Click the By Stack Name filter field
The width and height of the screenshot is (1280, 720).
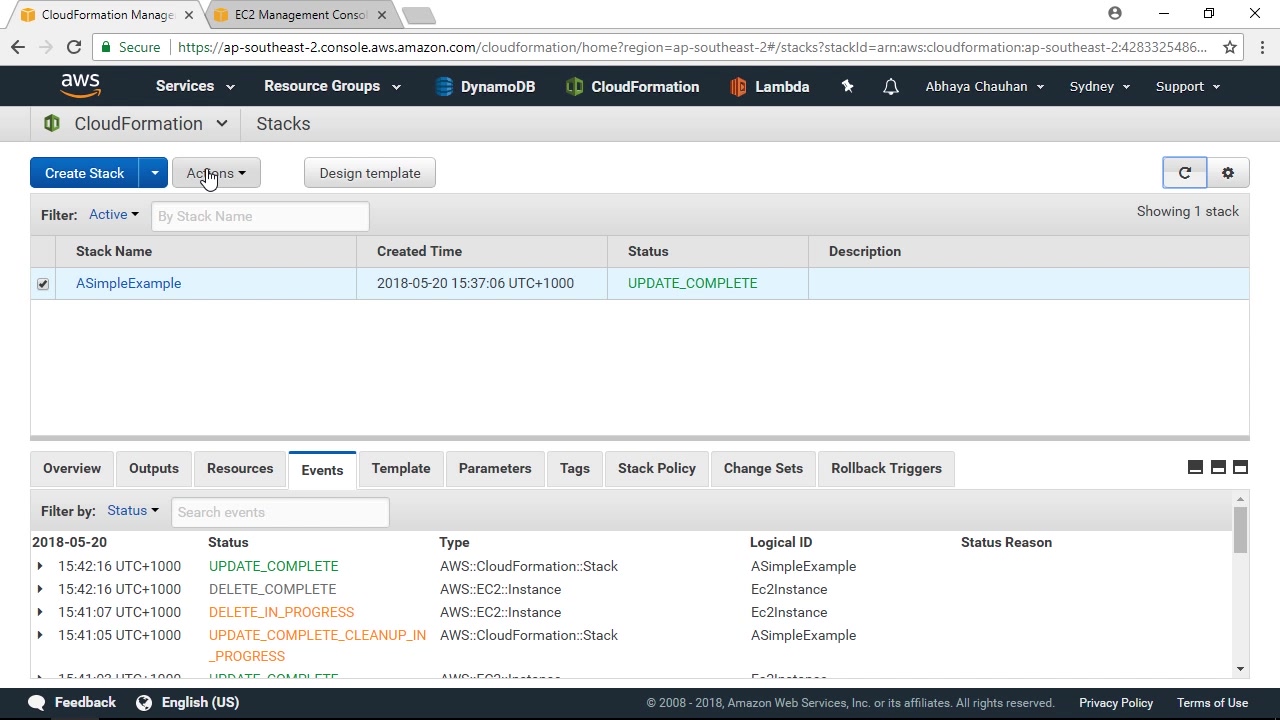click(260, 216)
